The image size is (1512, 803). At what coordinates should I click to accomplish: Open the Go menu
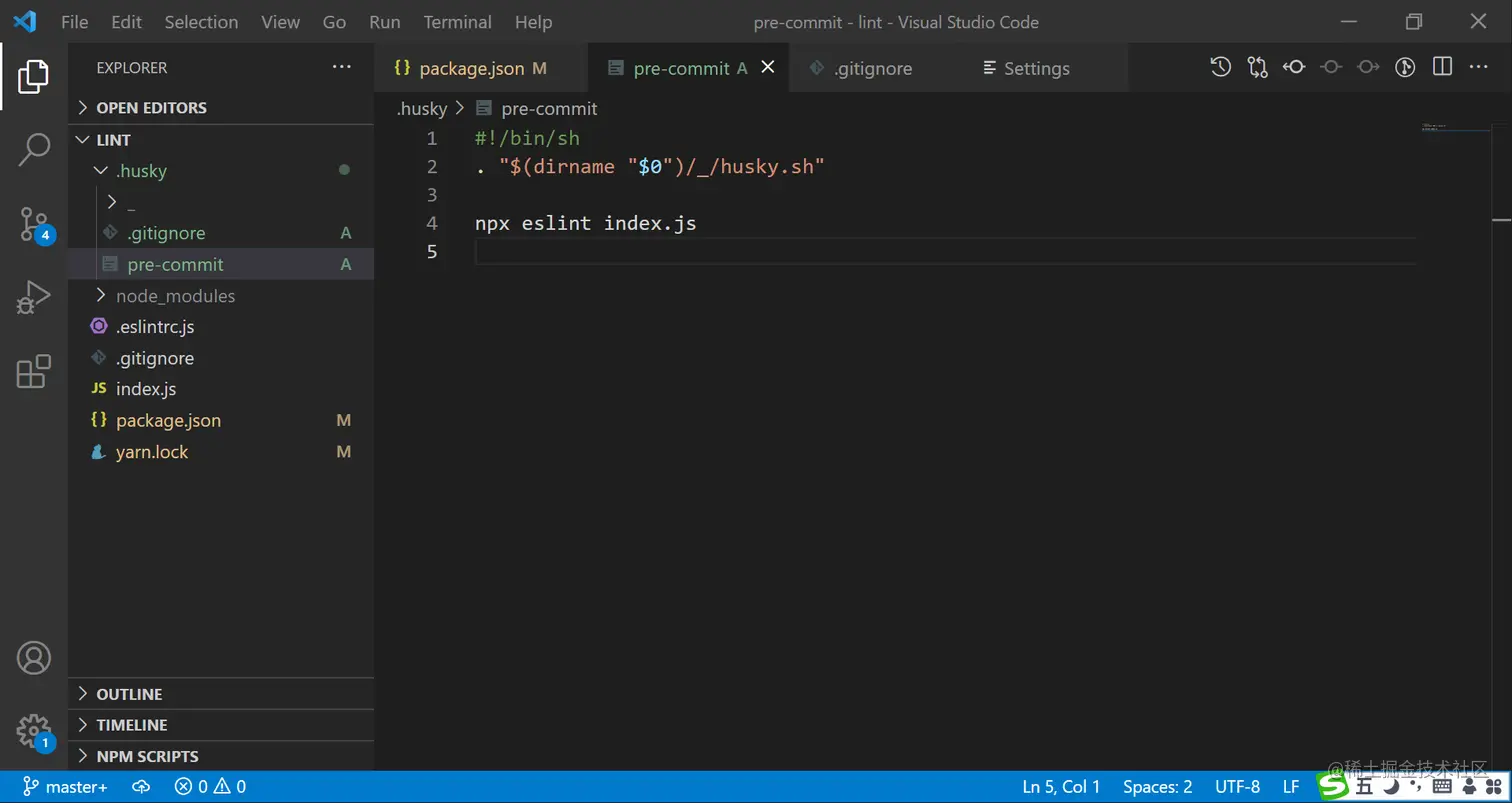[335, 22]
